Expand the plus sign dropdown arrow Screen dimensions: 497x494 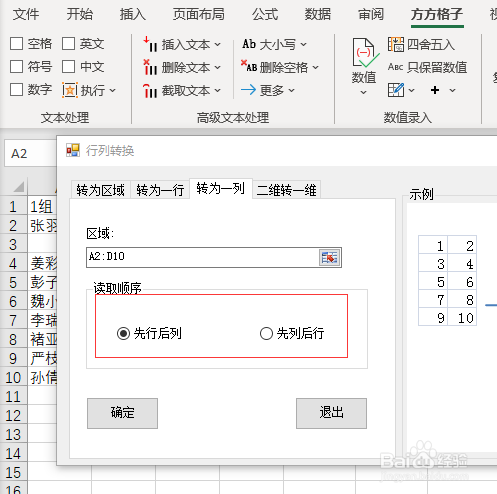[x=452, y=90]
